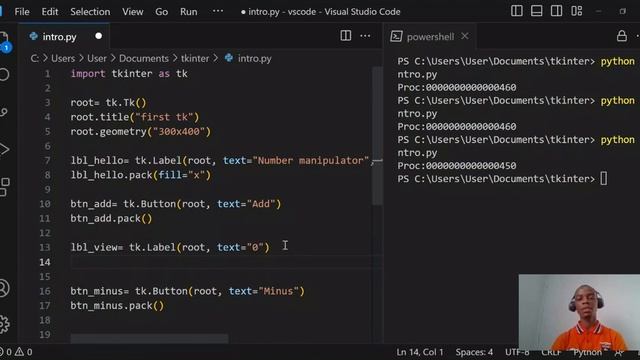Viewport: 640px width, 360px height.
Task: Toggle the editor group lock icon
Action: click(622, 36)
